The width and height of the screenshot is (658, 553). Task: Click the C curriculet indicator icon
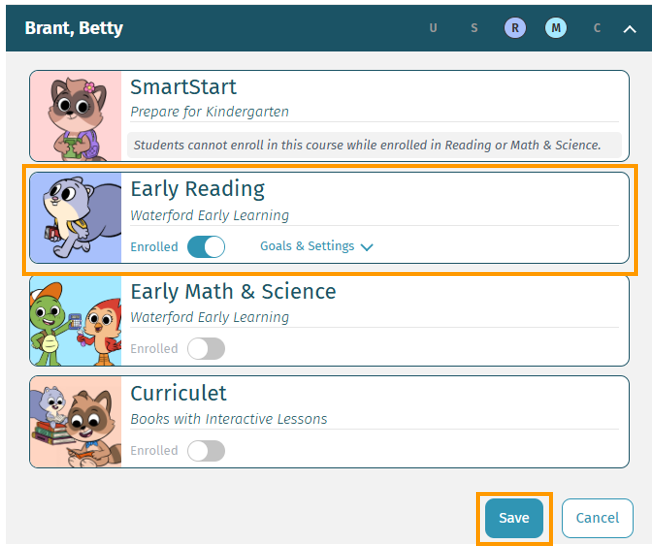[x=597, y=28]
